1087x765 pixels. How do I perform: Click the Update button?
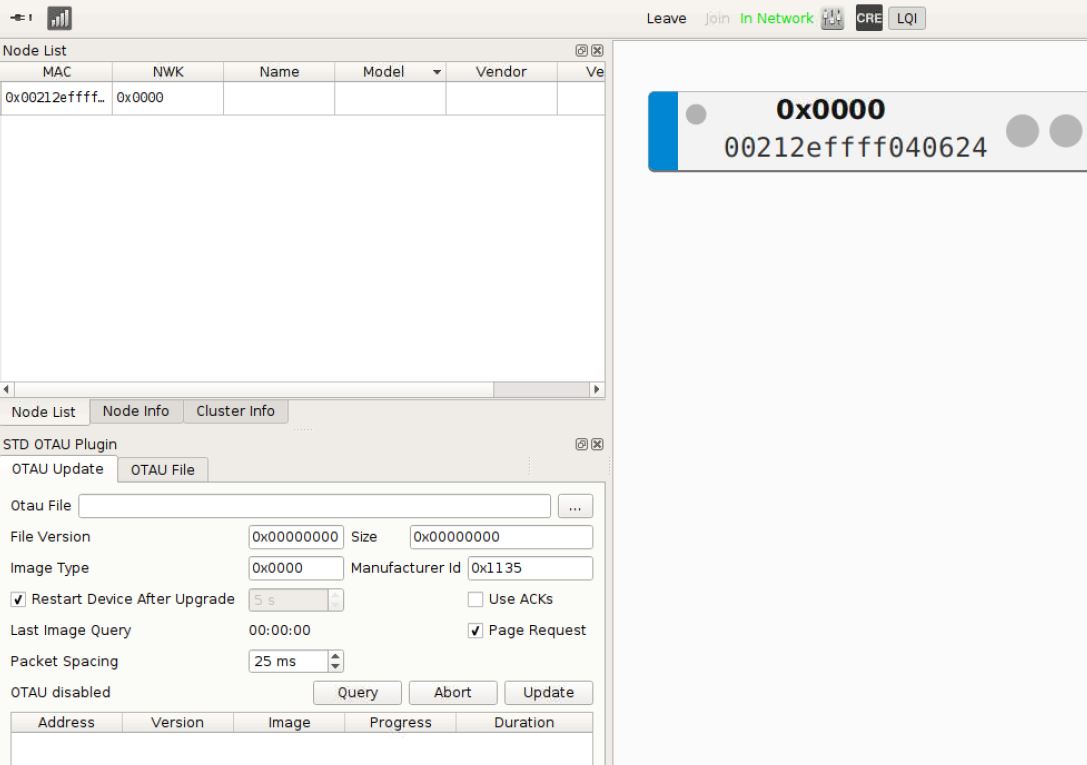coord(548,693)
